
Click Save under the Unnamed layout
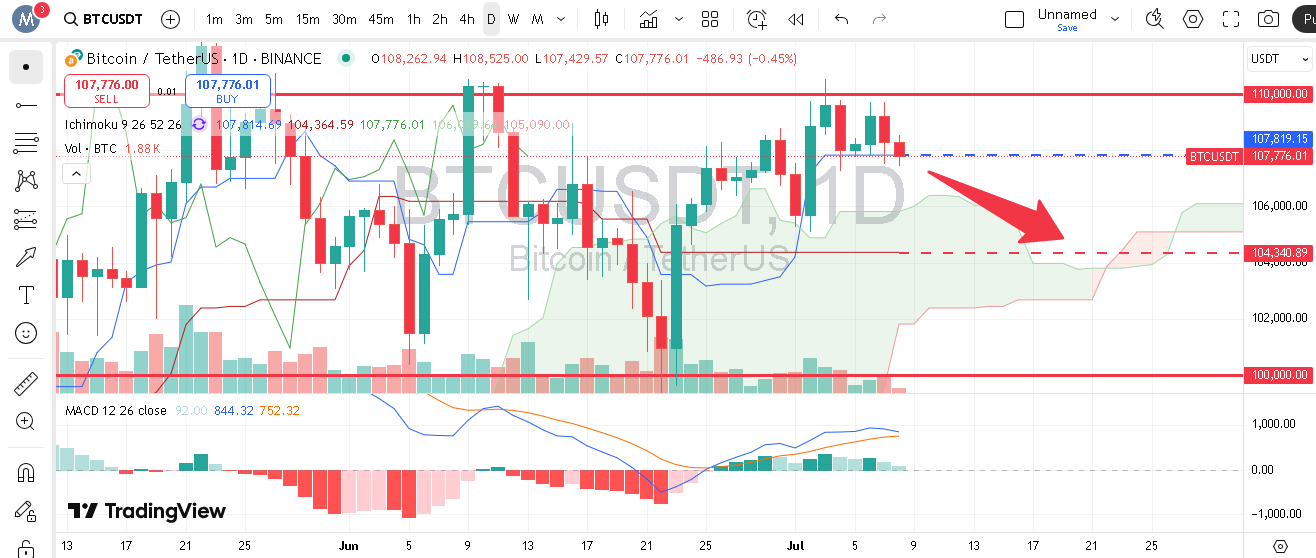tap(1067, 28)
